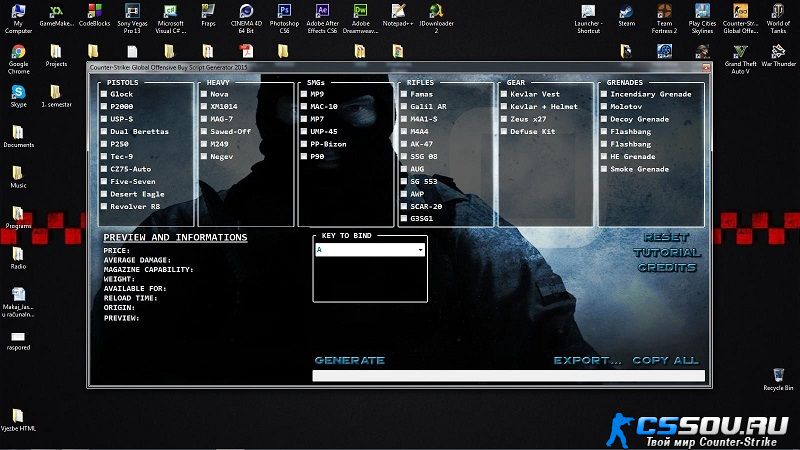Open Photoshop CS6 shortcut

point(284,18)
